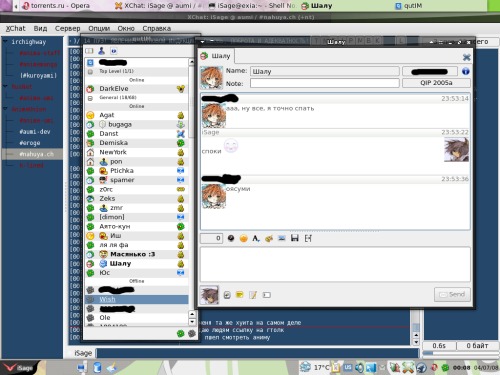Toggle the notepad icon below message input
Viewport: 500px width, 375px height.
[x=253, y=295]
